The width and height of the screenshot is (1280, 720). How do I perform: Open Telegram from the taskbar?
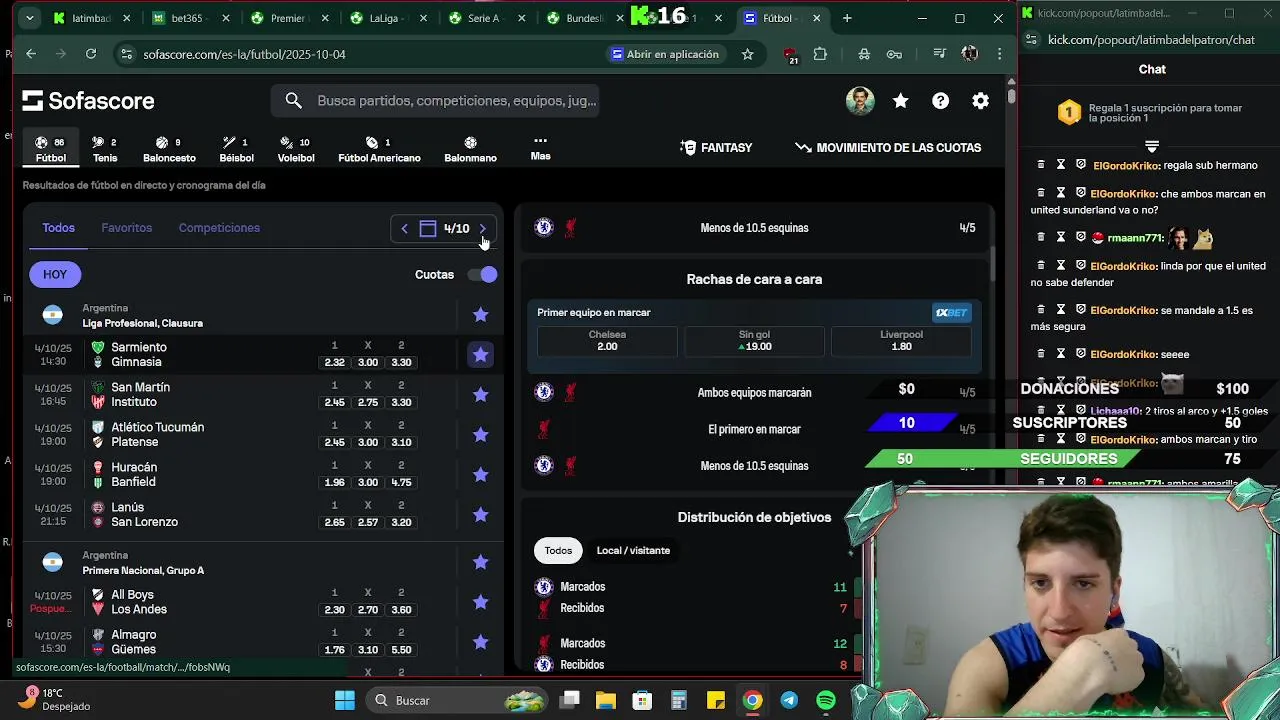click(789, 700)
